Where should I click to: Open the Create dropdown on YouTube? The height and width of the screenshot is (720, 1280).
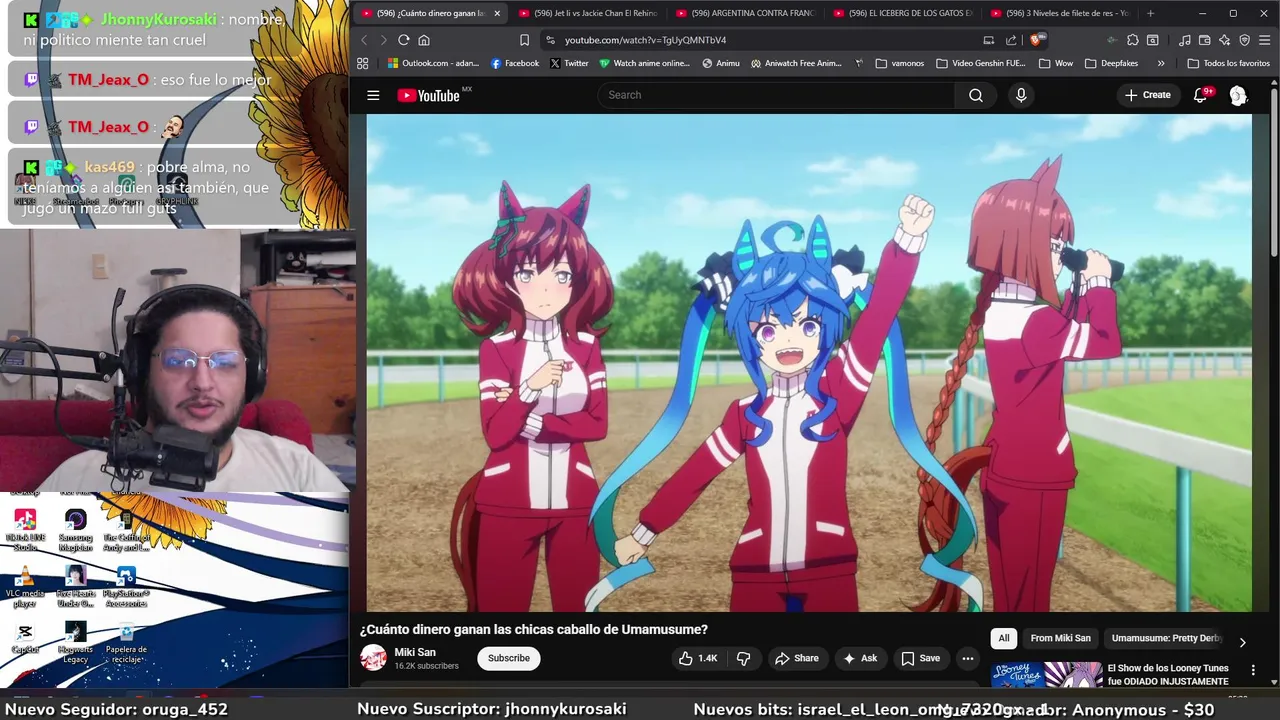click(x=1148, y=95)
